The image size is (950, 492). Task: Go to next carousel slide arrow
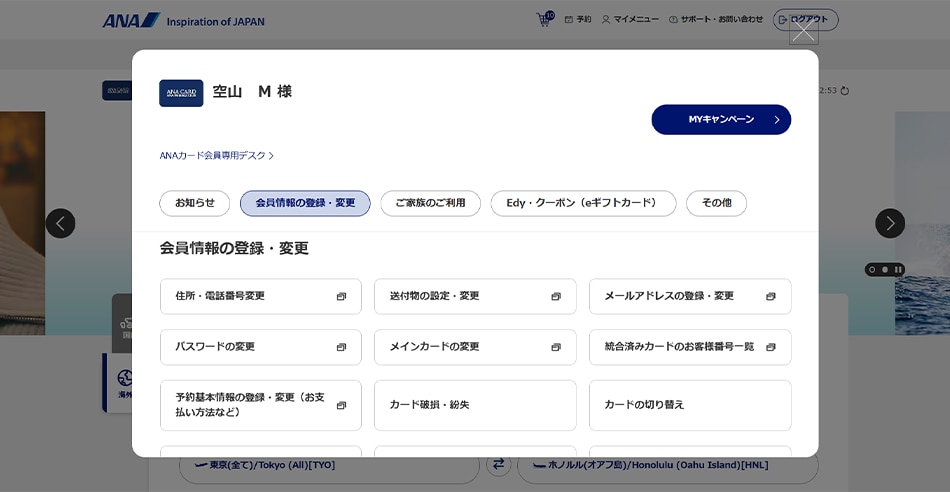pyautogui.click(x=890, y=223)
